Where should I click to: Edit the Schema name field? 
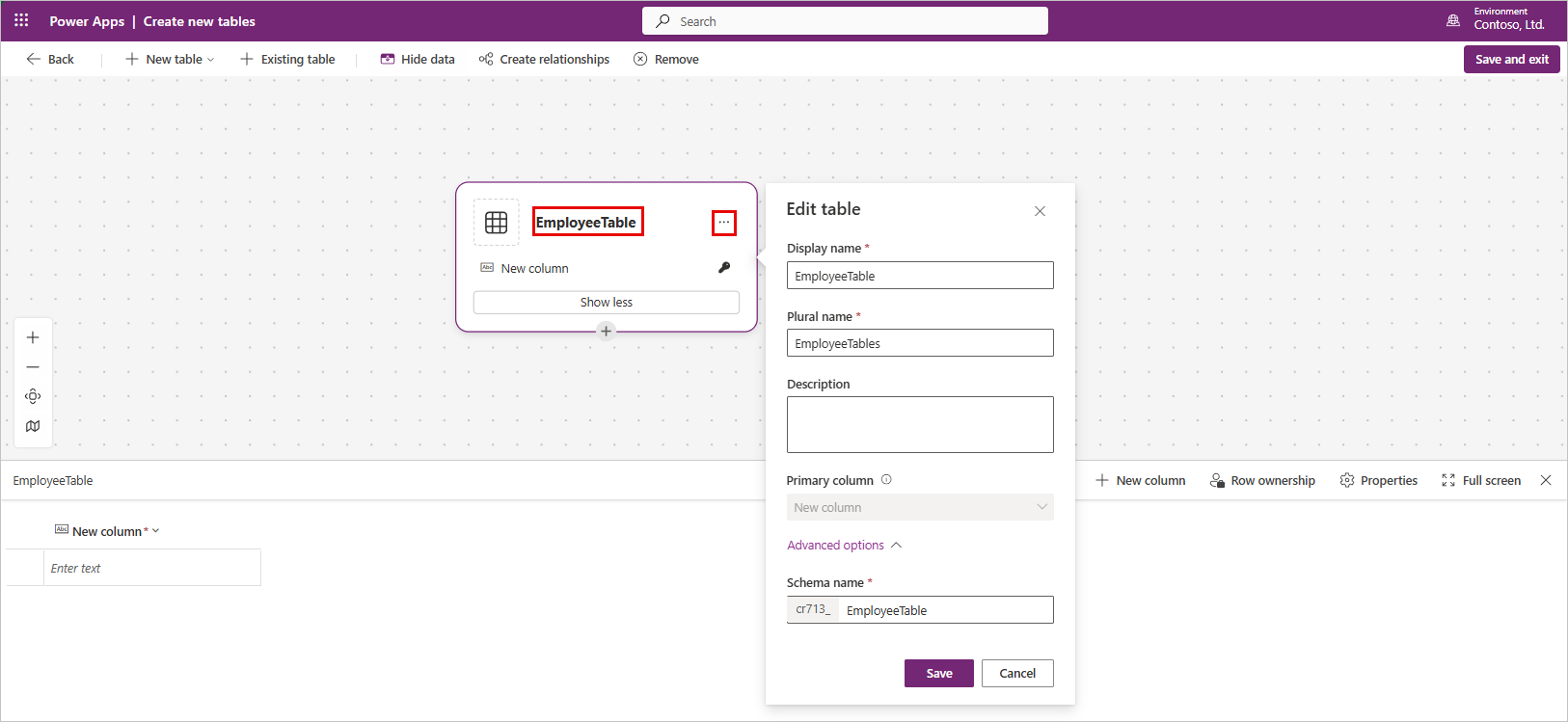click(945, 610)
